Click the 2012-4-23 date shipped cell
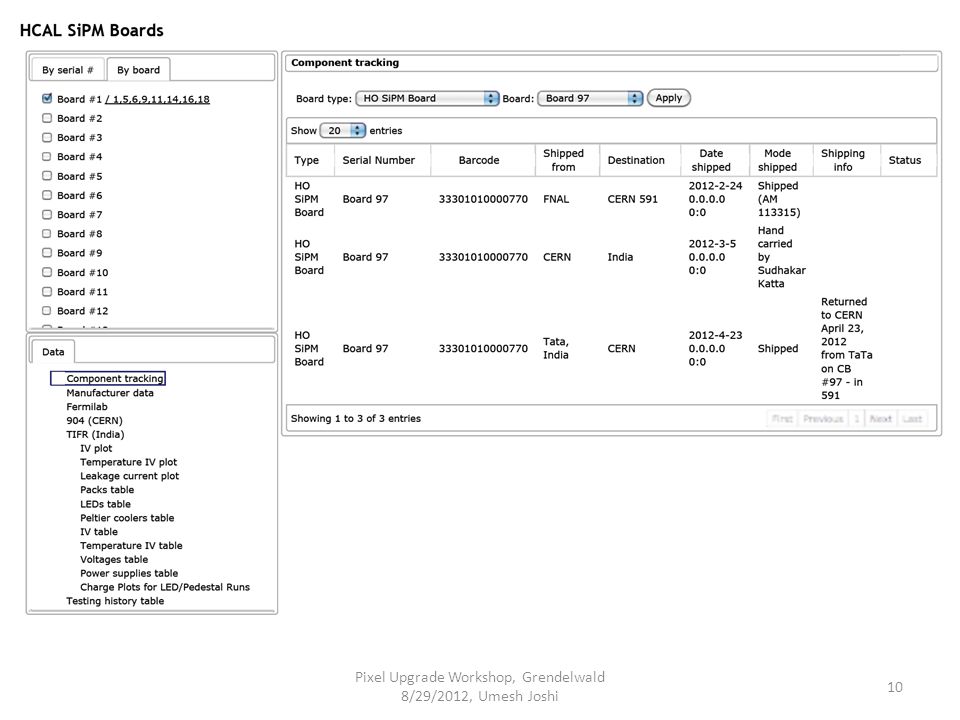Image resolution: width=960 pixels, height=720 pixels. pos(715,348)
